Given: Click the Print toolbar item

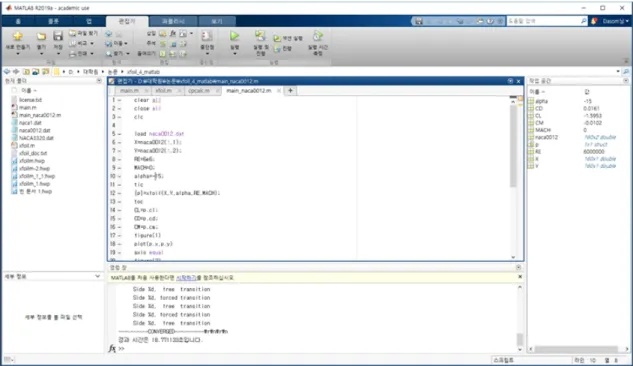Looking at the screenshot, I should click(x=81, y=53).
